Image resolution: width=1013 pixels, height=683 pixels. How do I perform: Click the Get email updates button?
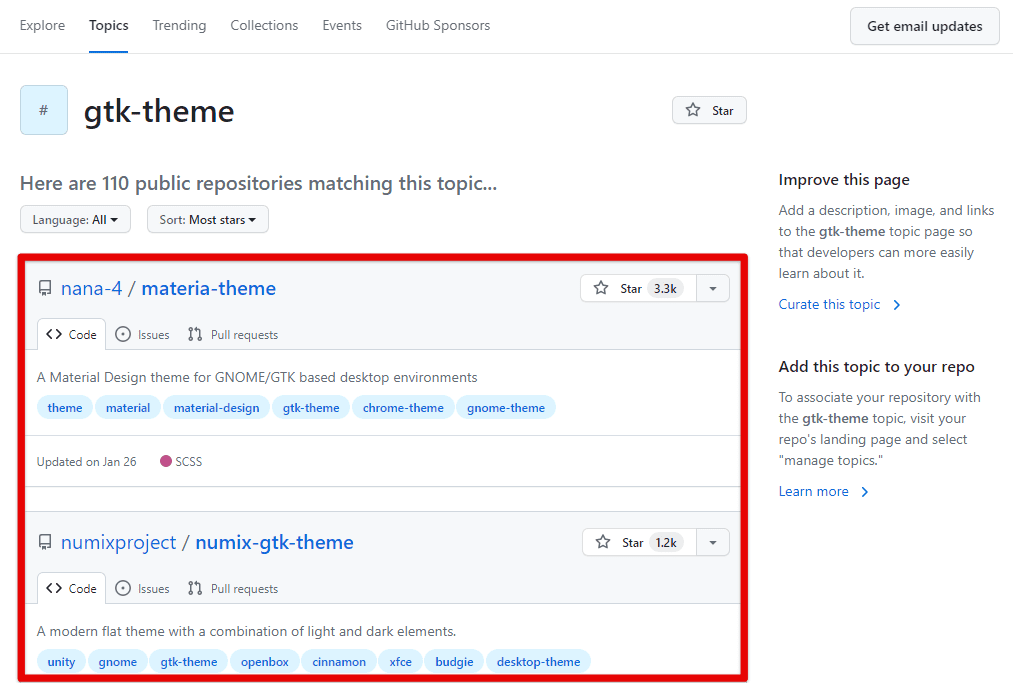click(924, 26)
